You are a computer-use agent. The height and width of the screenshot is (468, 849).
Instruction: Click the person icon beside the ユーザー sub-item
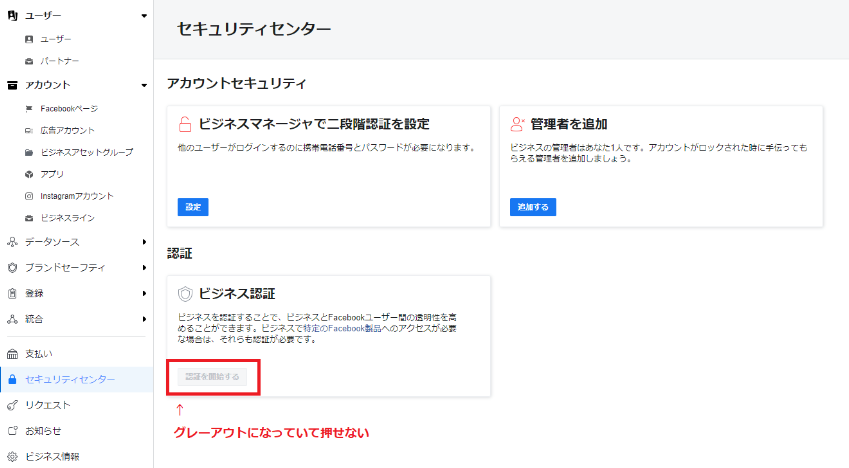[x=29, y=39]
